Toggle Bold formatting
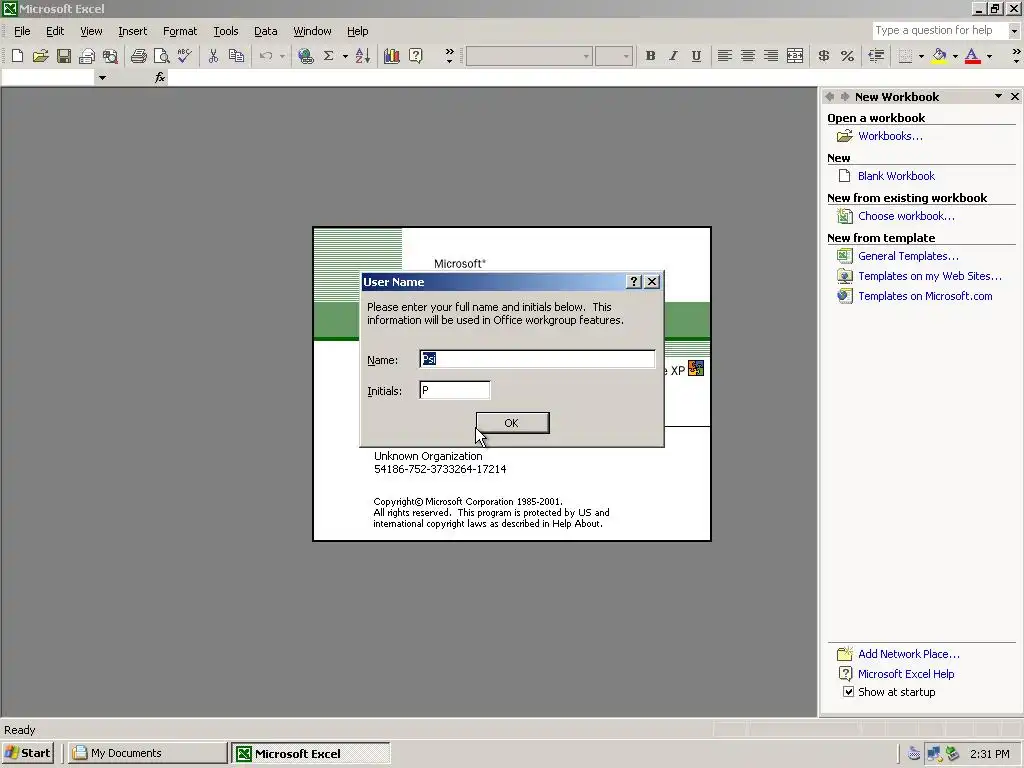Viewport: 1024px width, 768px height. [x=650, y=56]
